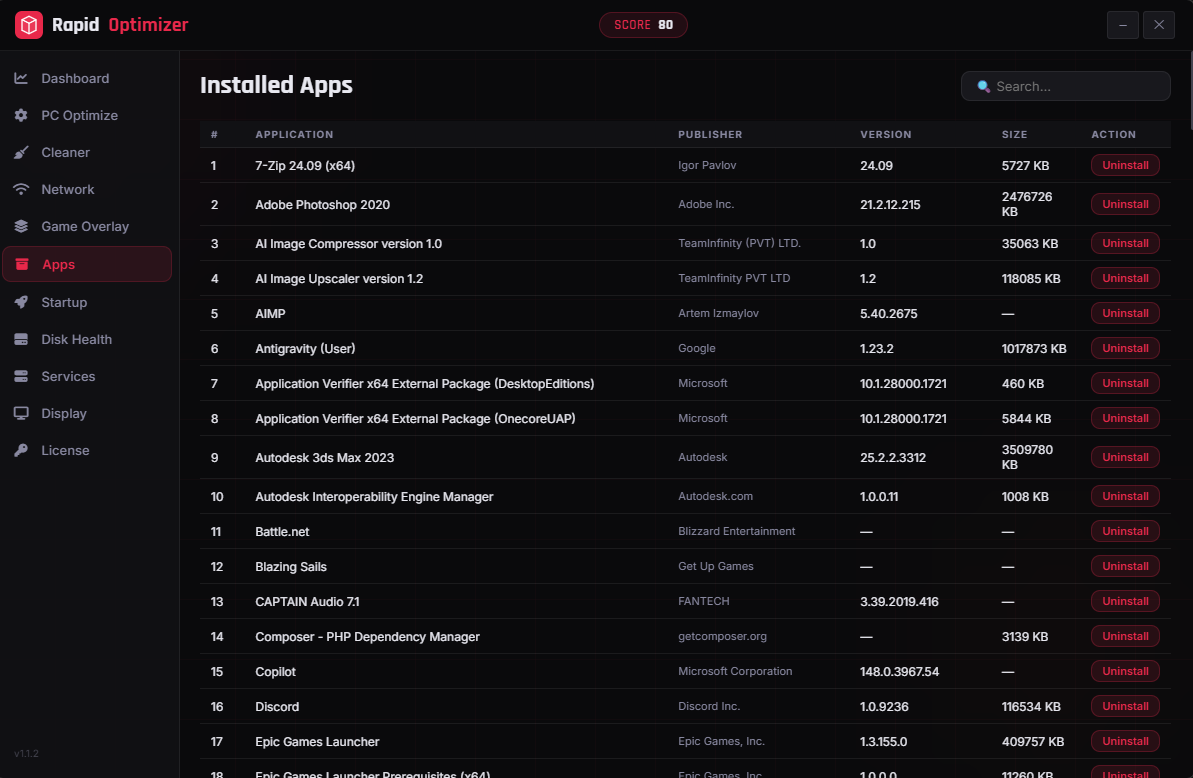Click the Startup rocket icon
Image resolution: width=1193 pixels, height=778 pixels.
(x=21, y=302)
